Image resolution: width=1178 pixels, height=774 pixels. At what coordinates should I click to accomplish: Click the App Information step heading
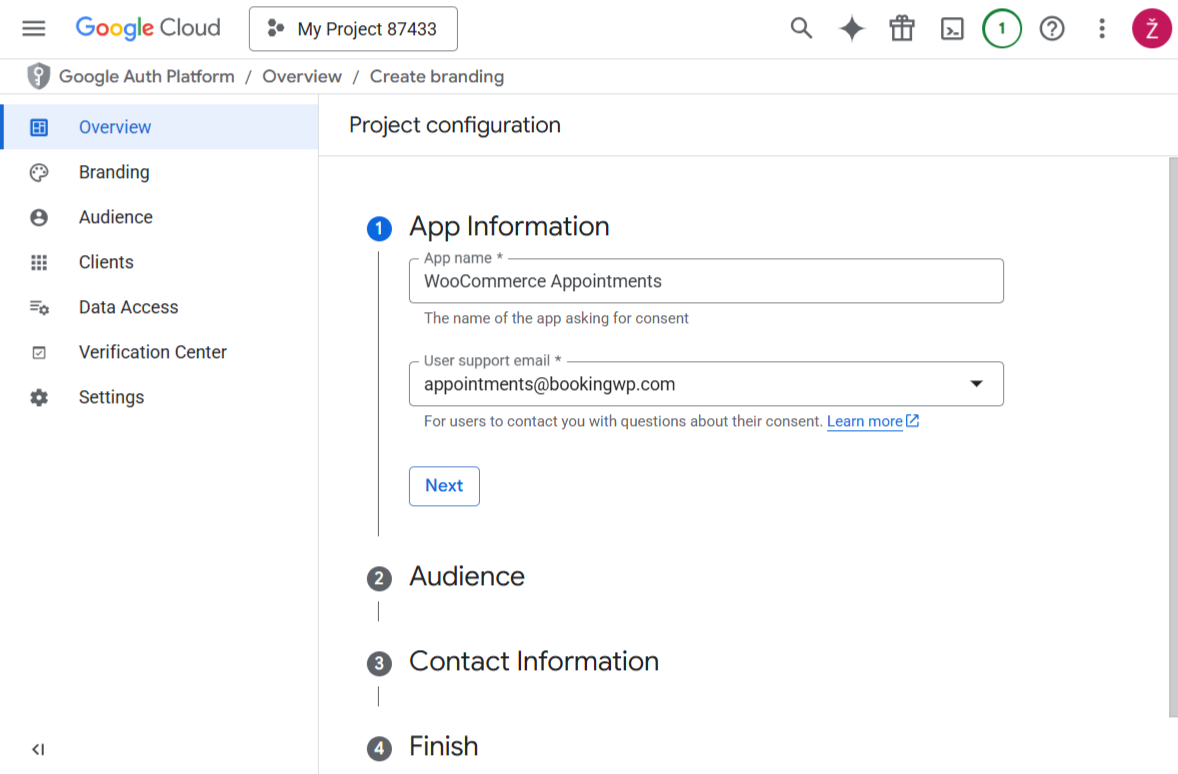point(509,226)
